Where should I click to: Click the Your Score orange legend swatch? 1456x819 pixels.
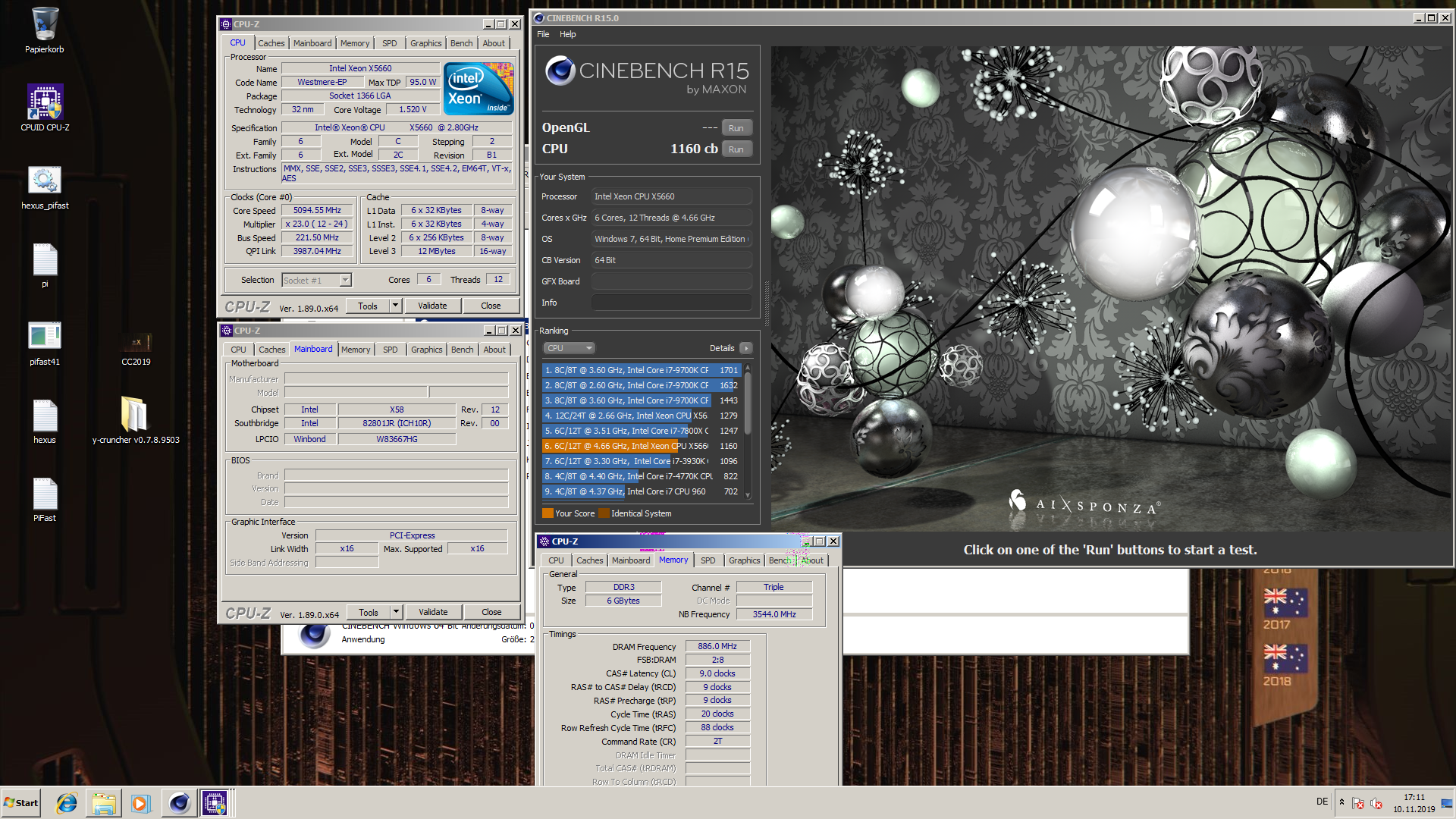548,513
